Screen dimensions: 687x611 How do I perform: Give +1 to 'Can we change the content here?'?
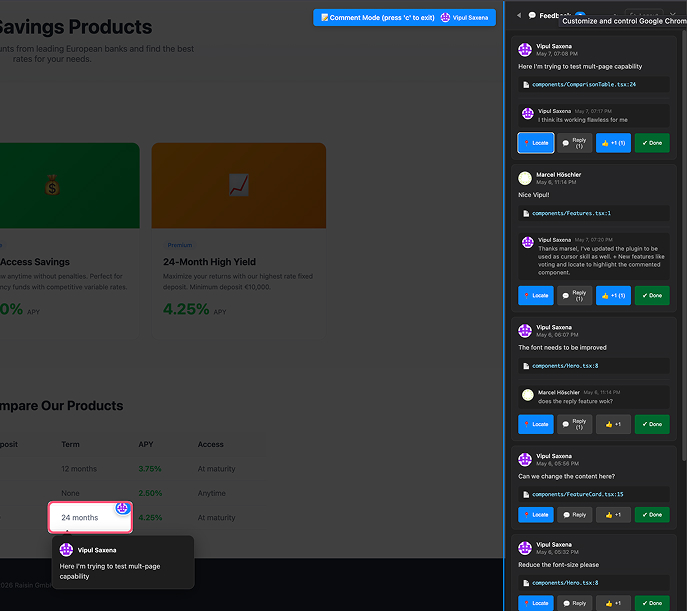(613, 515)
